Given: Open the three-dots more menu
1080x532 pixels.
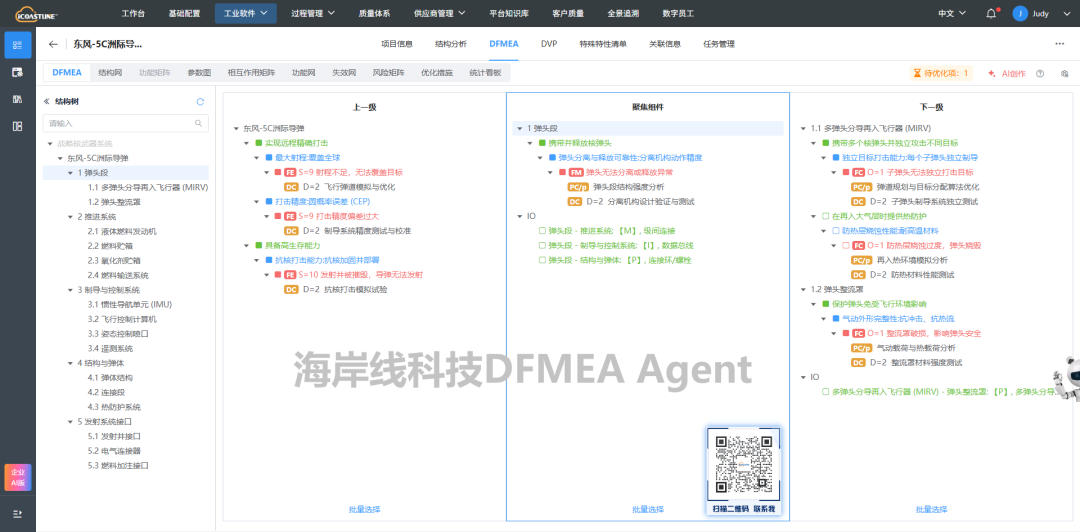Looking at the screenshot, I should point(1060,44).
